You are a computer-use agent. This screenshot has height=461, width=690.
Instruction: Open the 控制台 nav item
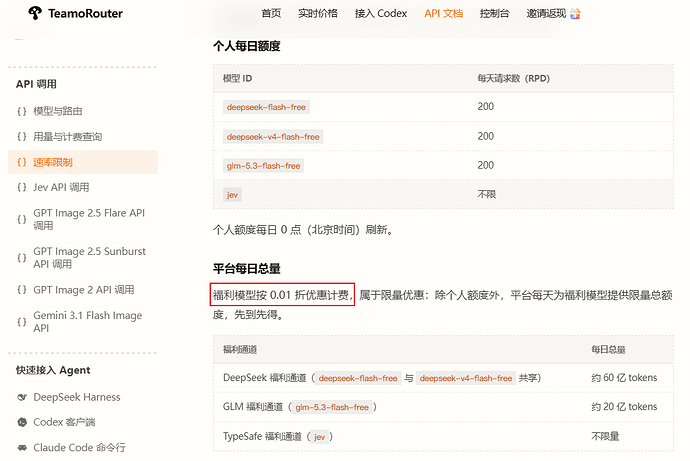[495, 13]
